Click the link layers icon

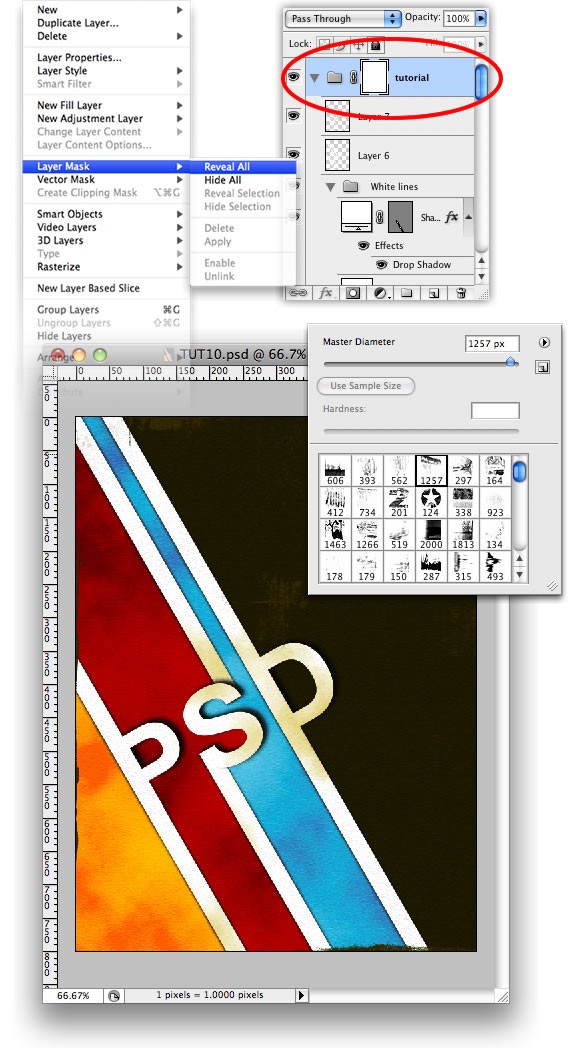pos(298,293)
